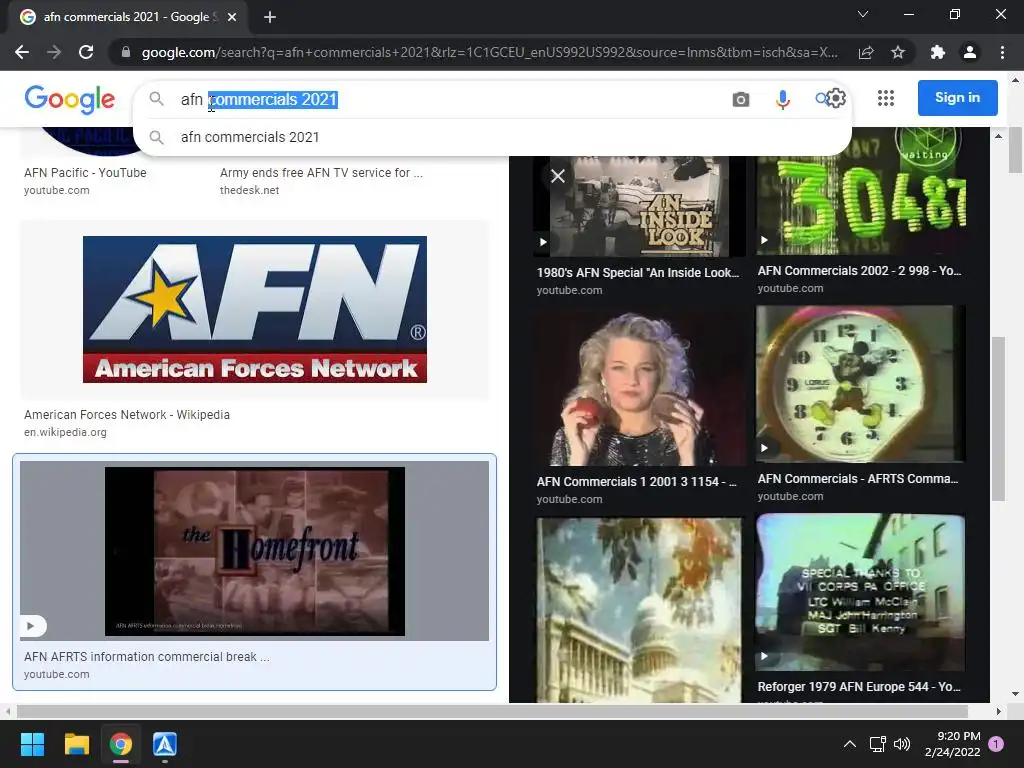
Task: Show hidden system tray icons
Action: pyautogui.click(x=850, y=744)
